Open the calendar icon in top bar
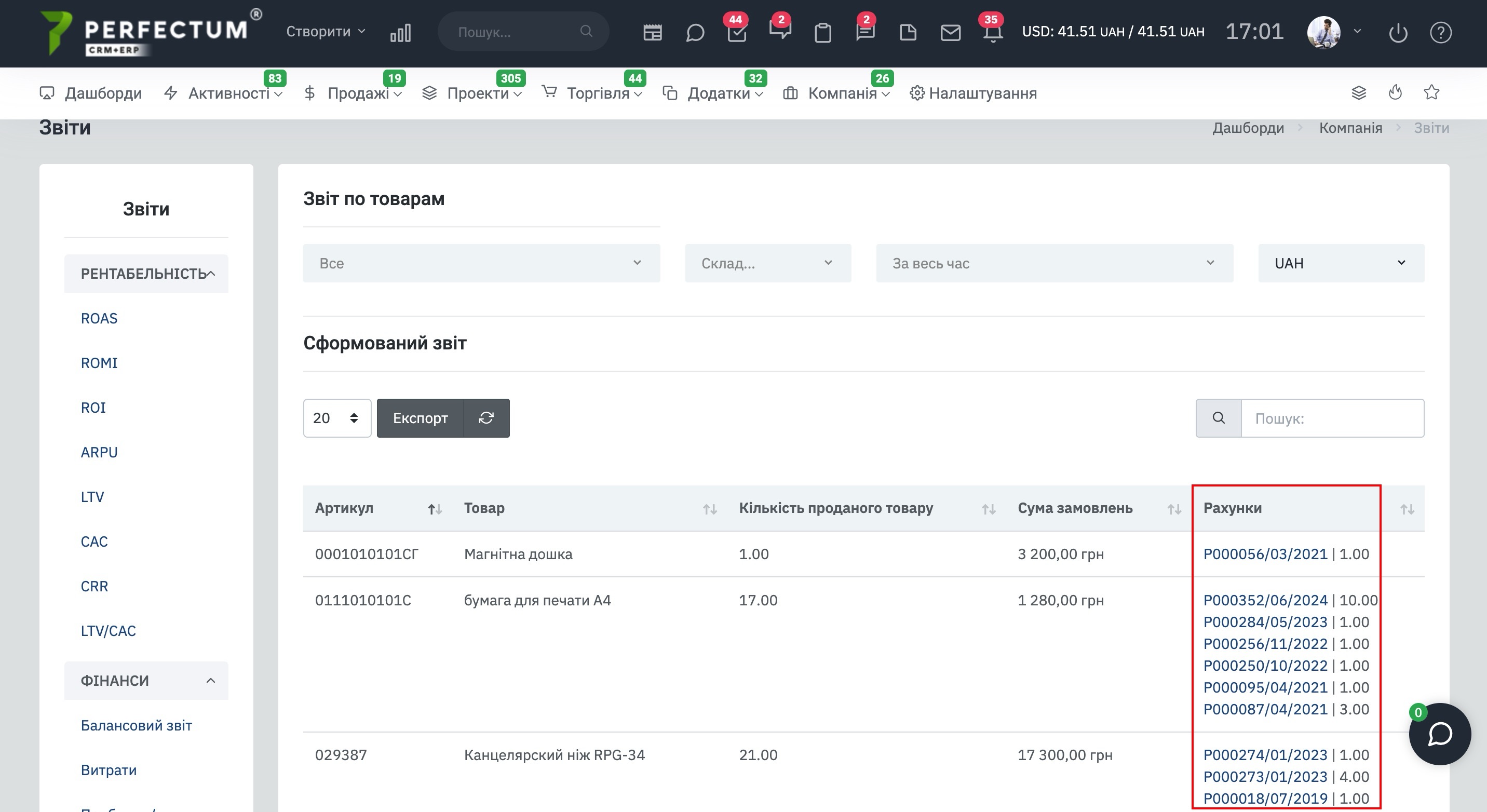Screen dimensions: 1487x812 [652, 32]
